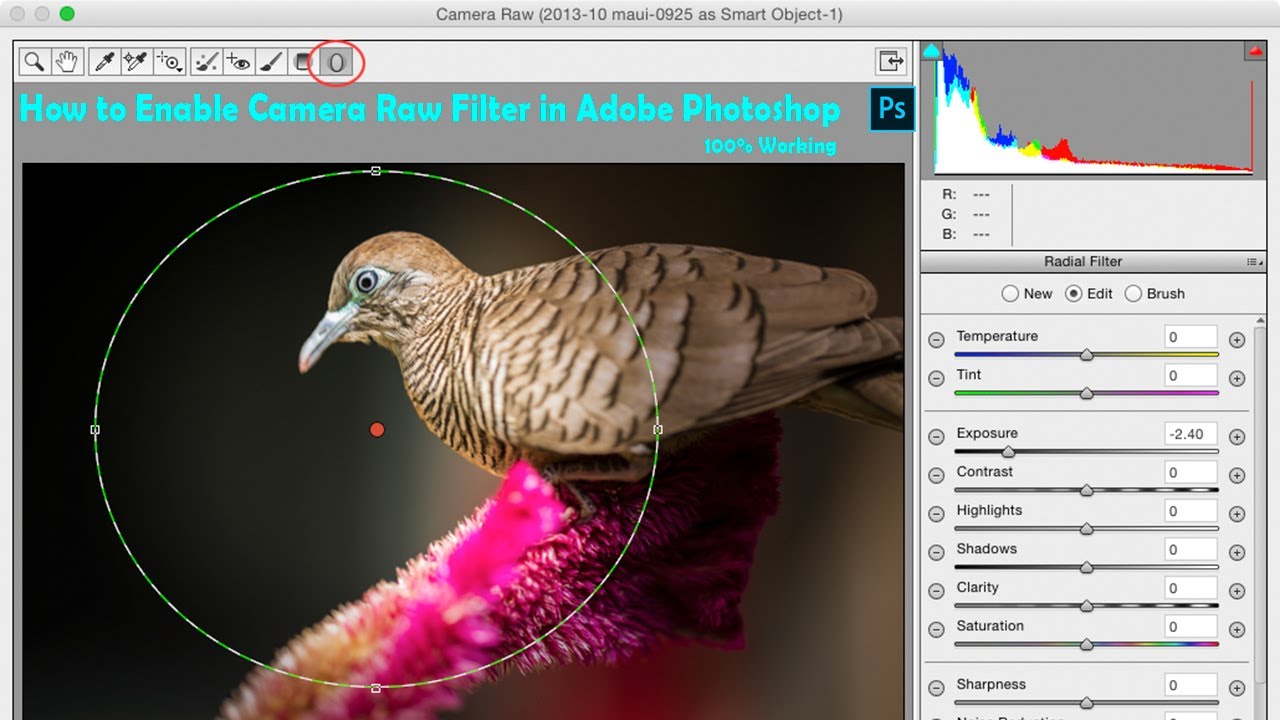Click the Saturation slider handle
This screenshot has height=720, width=1280.
pos(1087,645)
